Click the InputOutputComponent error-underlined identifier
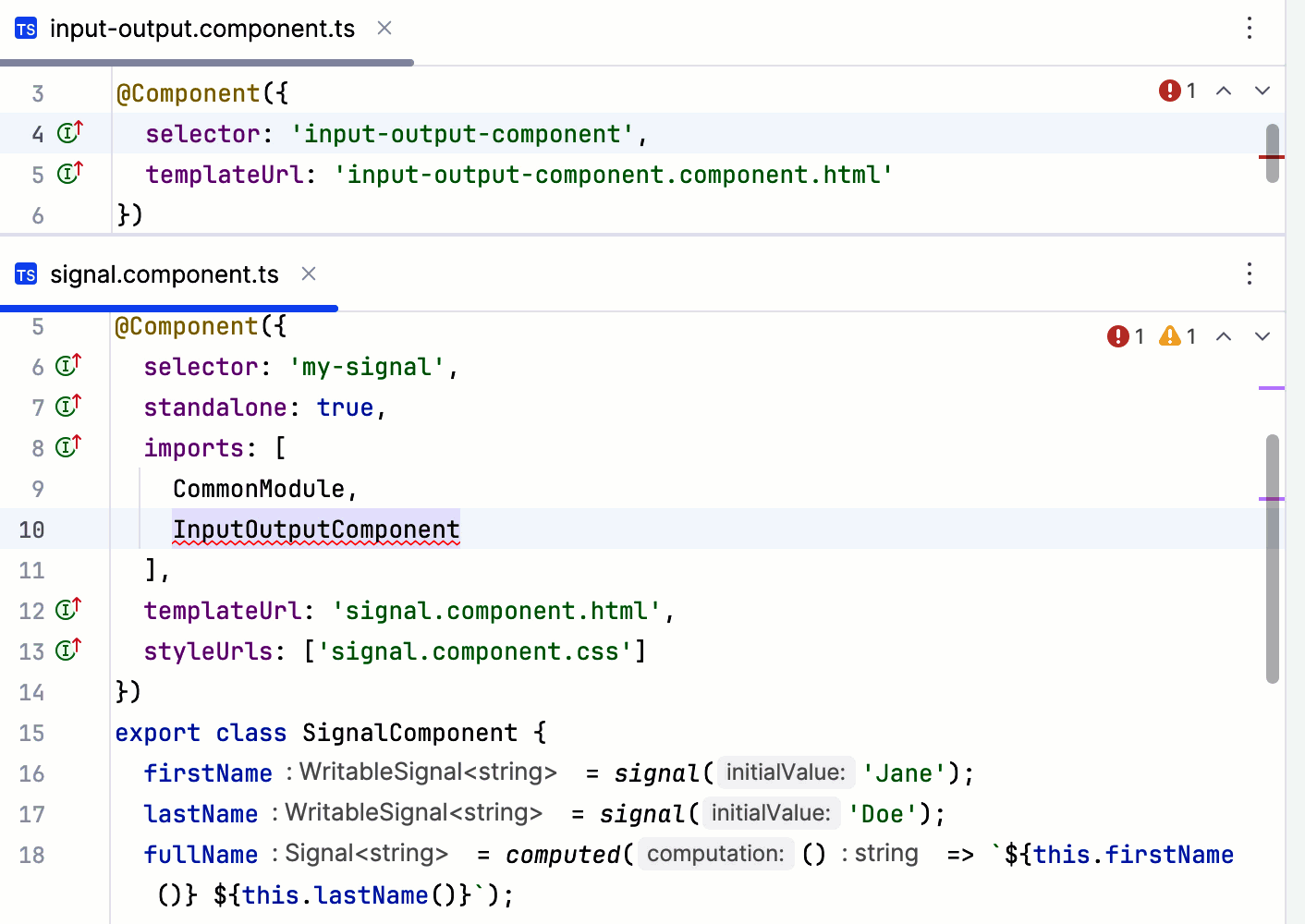1305x924 pixels. coord(316,529)
